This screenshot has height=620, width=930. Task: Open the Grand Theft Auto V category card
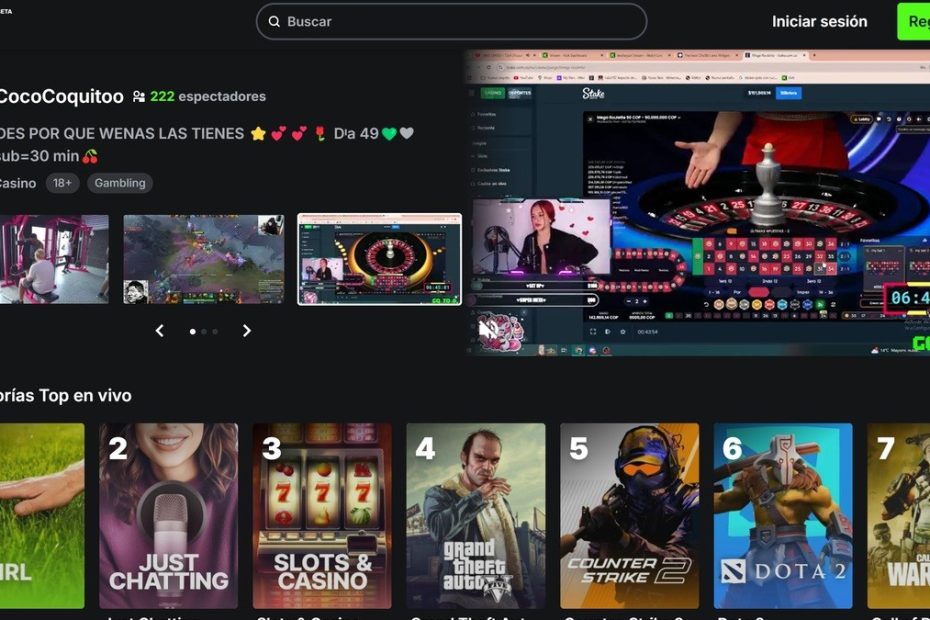(x=476, y=516)
